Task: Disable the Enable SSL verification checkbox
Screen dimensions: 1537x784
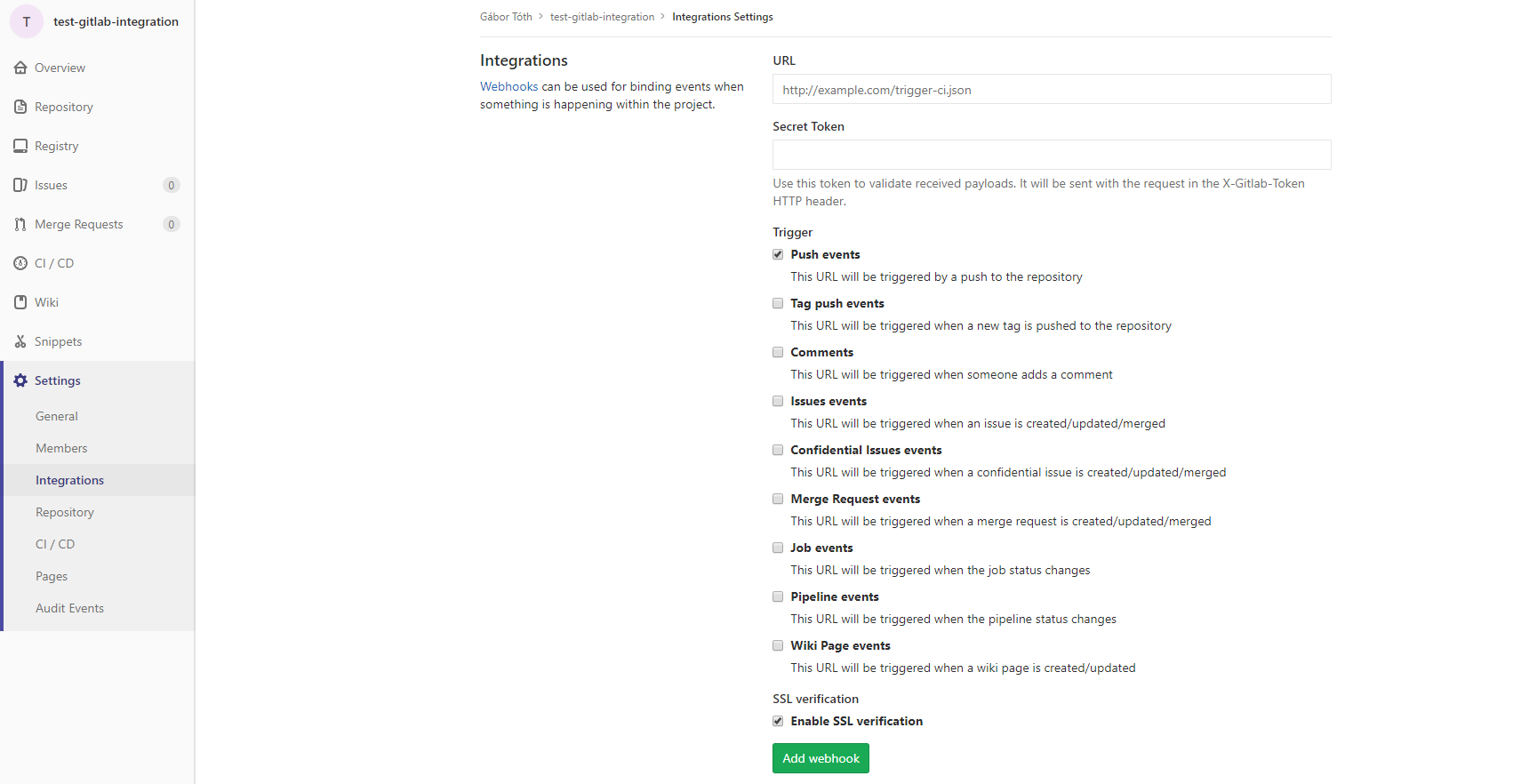Action: coord(778,721)
